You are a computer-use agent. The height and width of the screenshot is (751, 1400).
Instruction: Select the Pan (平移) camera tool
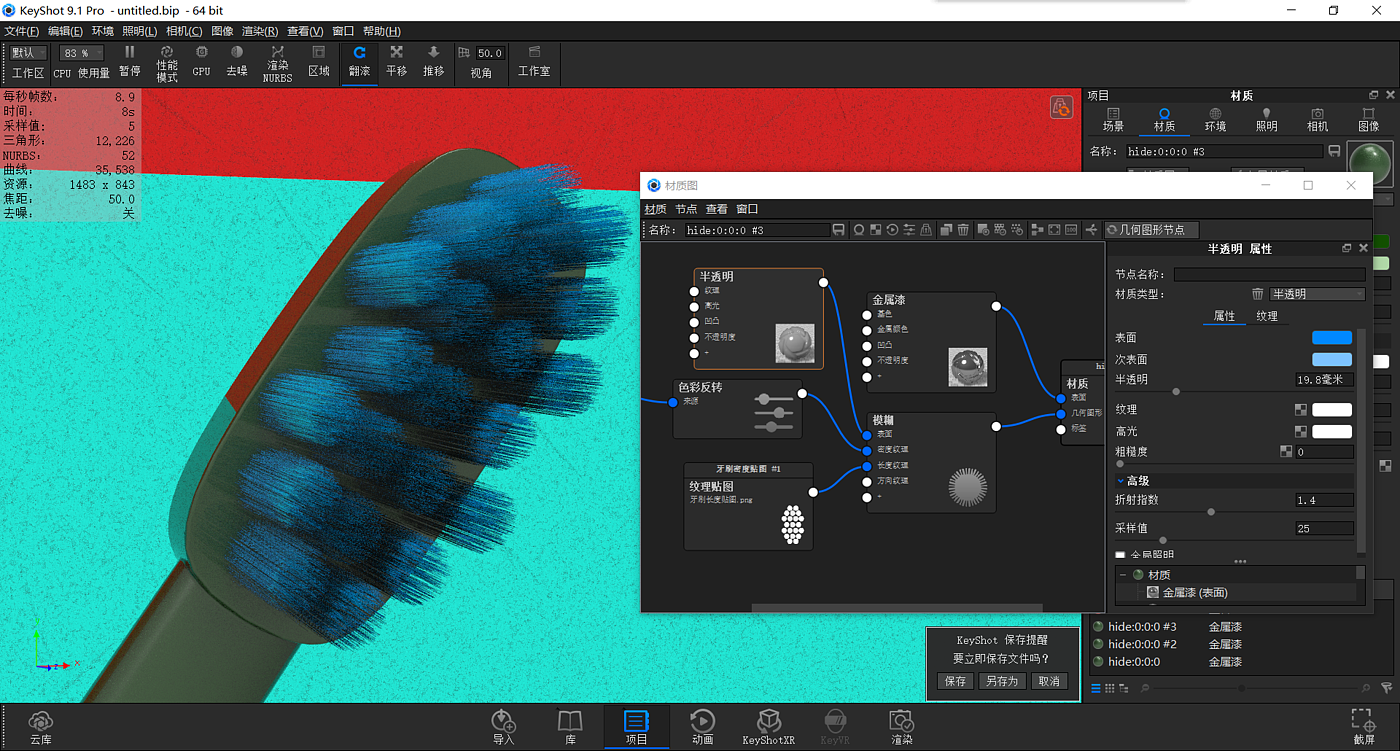397,61
